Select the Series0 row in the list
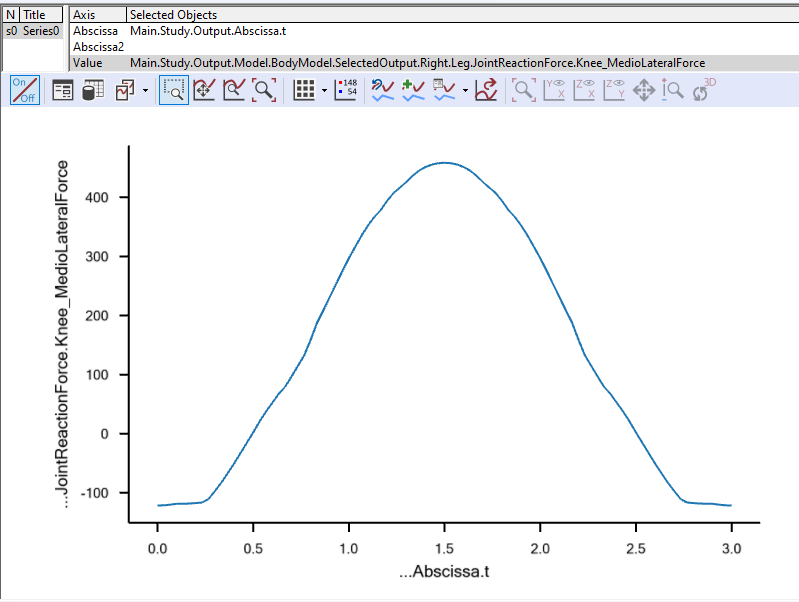Screen dimensions: 799x602 33,31
